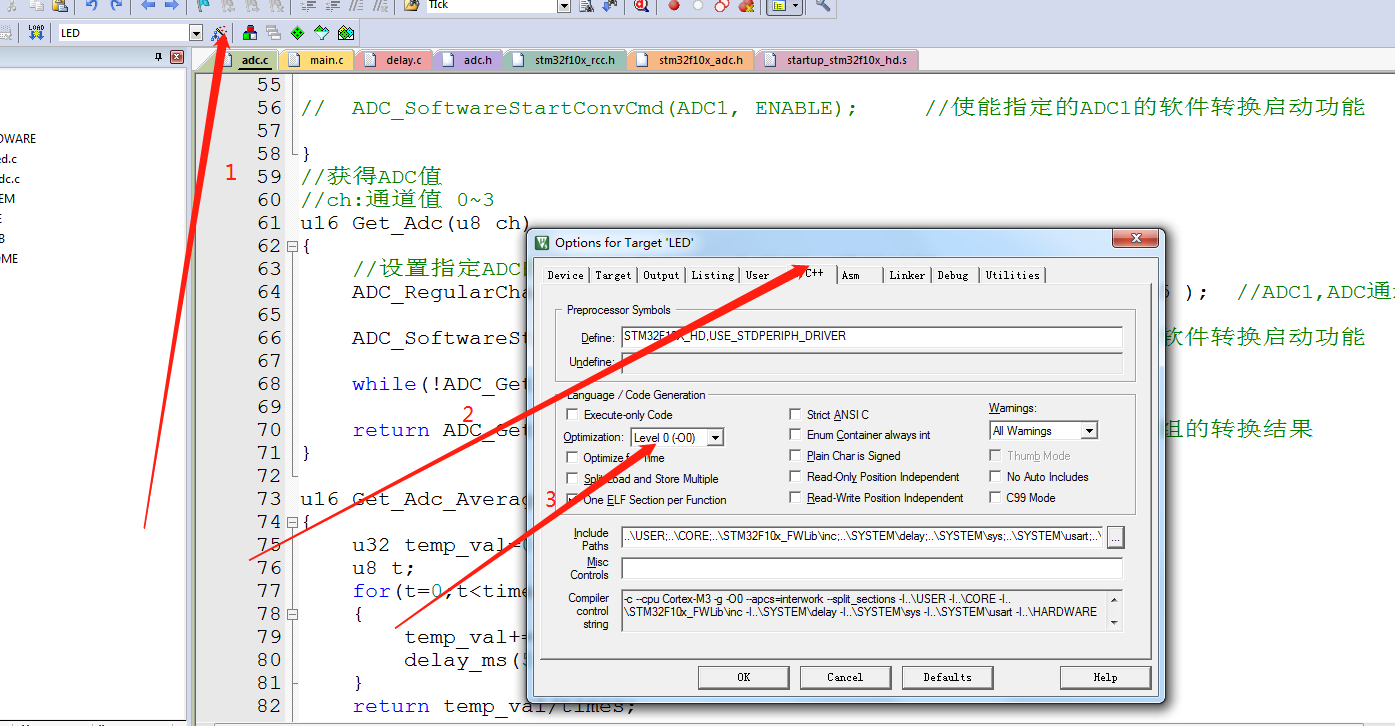Open Options for Target wand icon
1395x726 pixels.
click(x=218, y=32)
